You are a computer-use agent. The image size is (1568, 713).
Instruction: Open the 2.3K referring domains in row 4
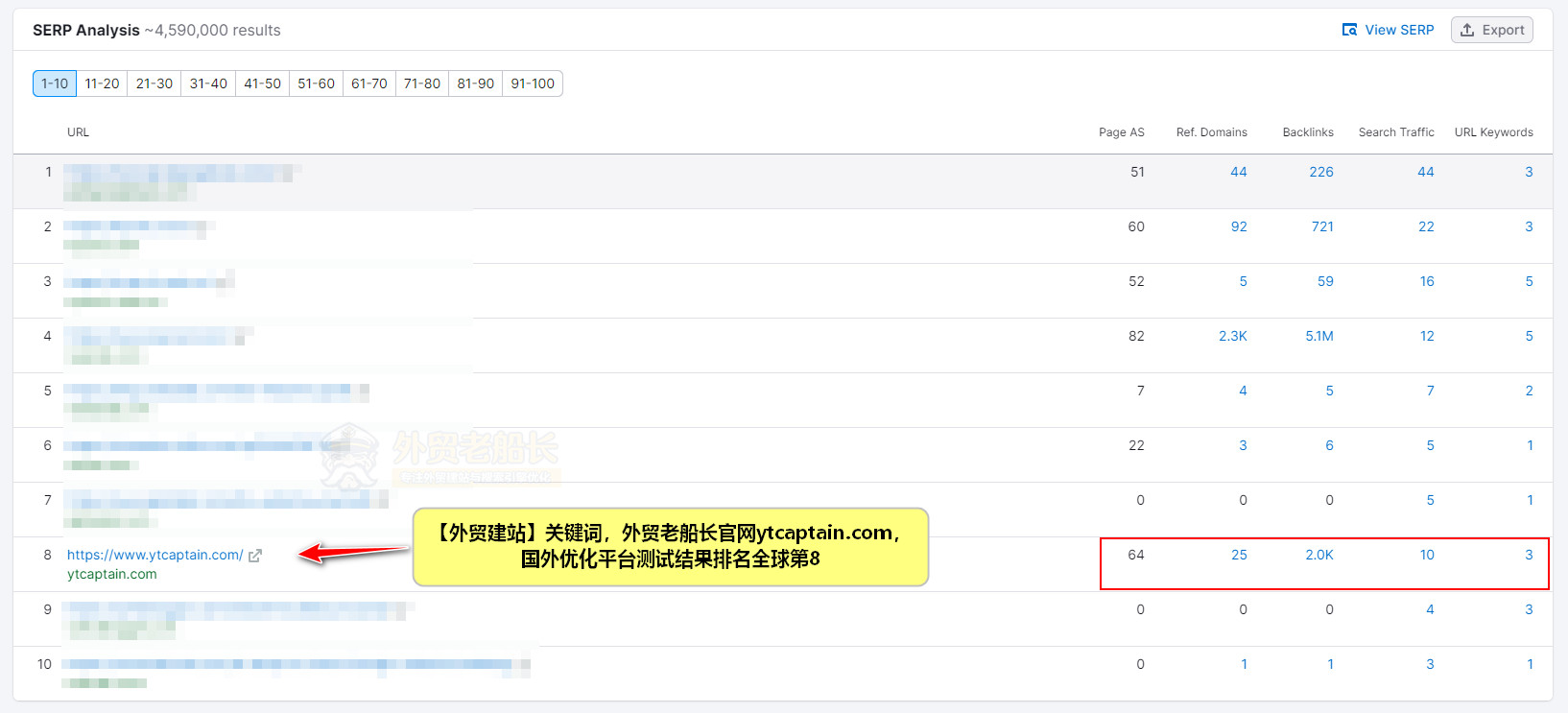1233,336
